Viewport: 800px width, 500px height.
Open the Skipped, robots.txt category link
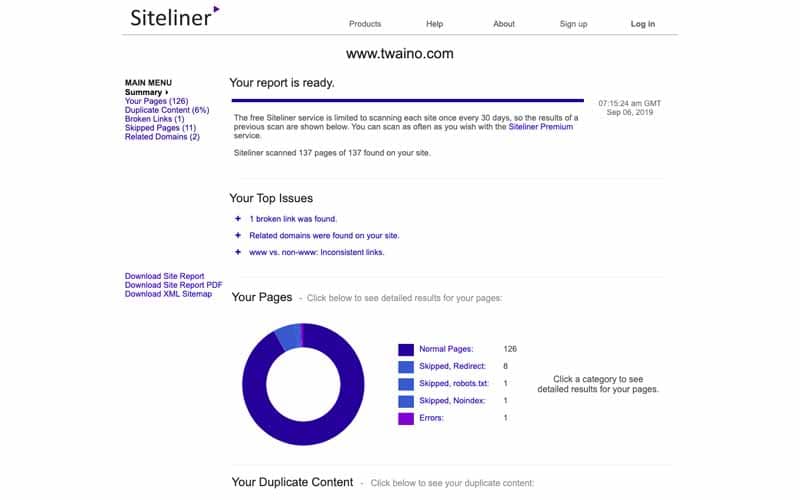click(x=454, y=384)
